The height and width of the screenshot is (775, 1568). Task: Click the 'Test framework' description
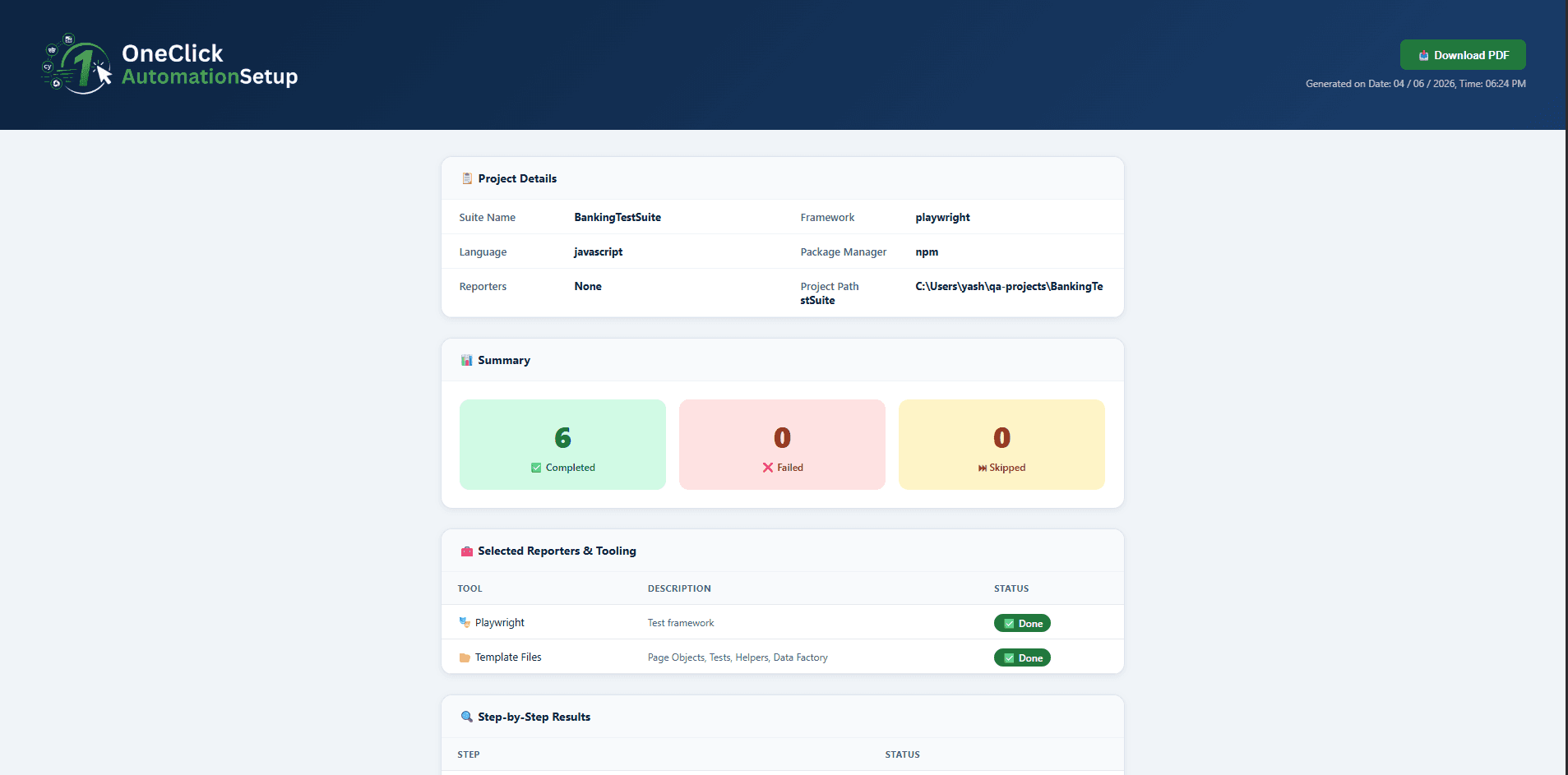pyautogui.click(x=681, y=623)
